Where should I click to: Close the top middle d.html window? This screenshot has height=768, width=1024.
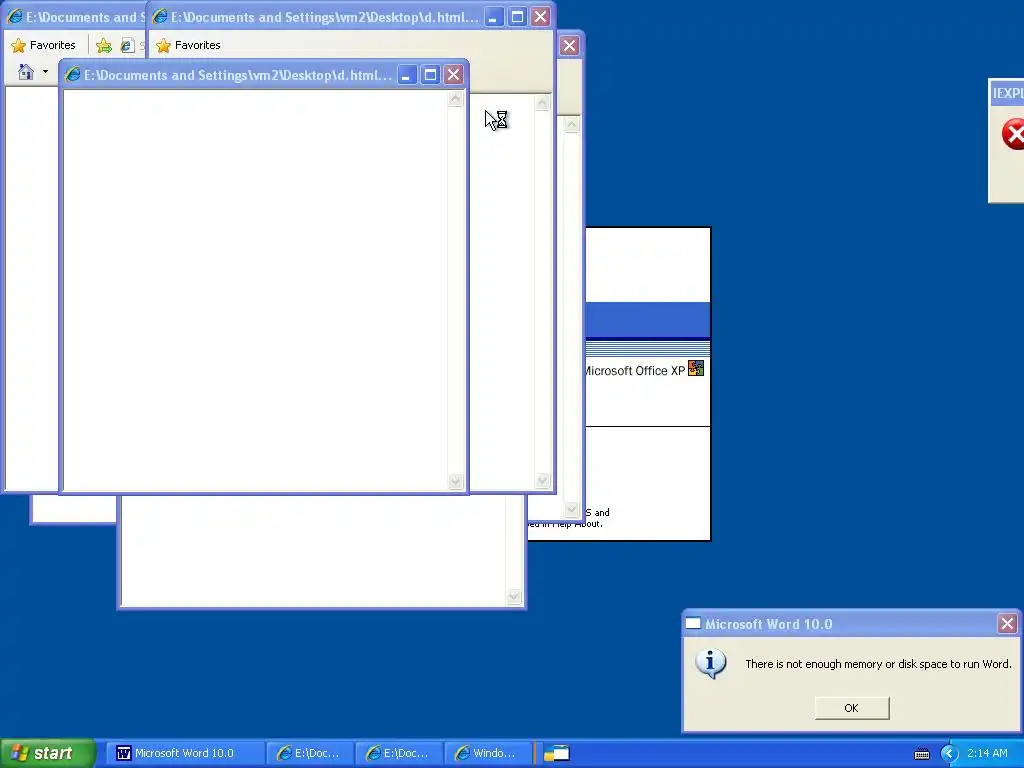click(x=540, y=17)
